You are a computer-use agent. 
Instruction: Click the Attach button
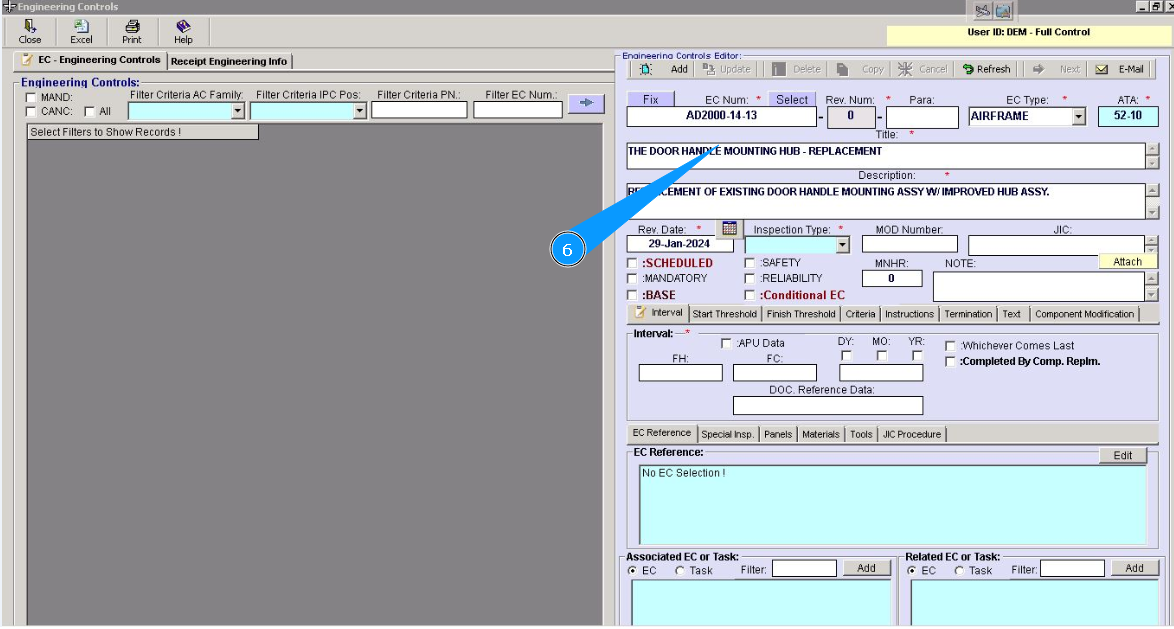(x=1127, y=261)
